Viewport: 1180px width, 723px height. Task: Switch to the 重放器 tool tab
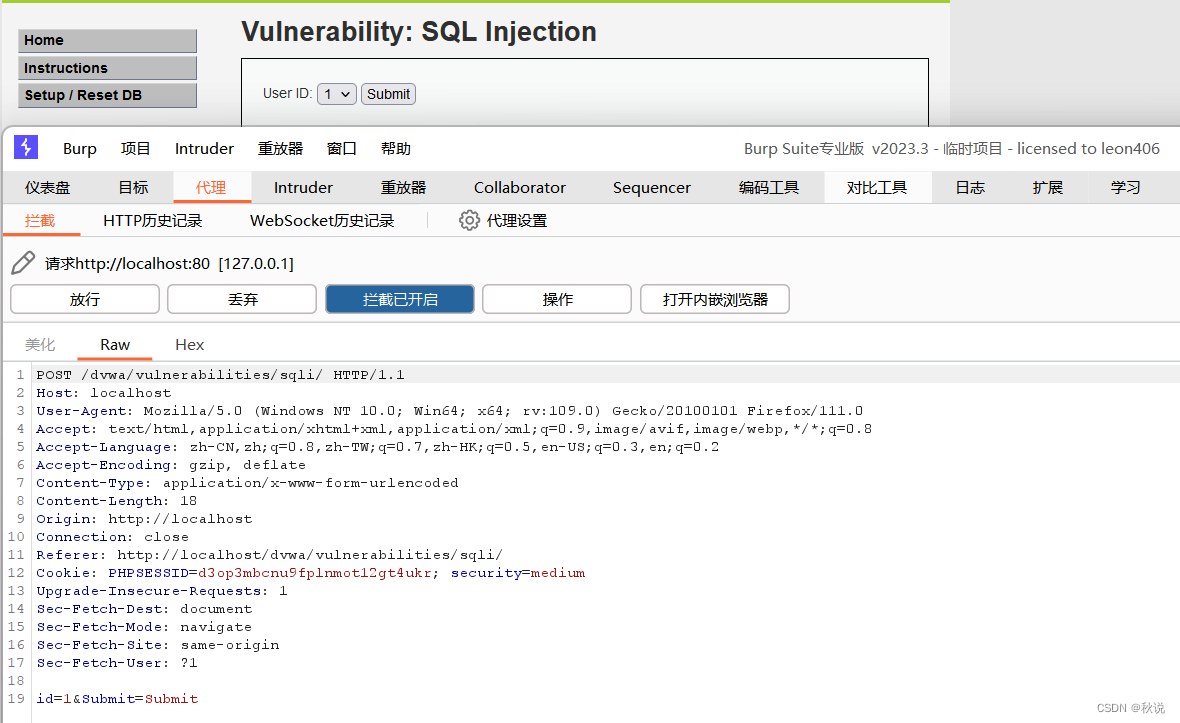point(403,187)
